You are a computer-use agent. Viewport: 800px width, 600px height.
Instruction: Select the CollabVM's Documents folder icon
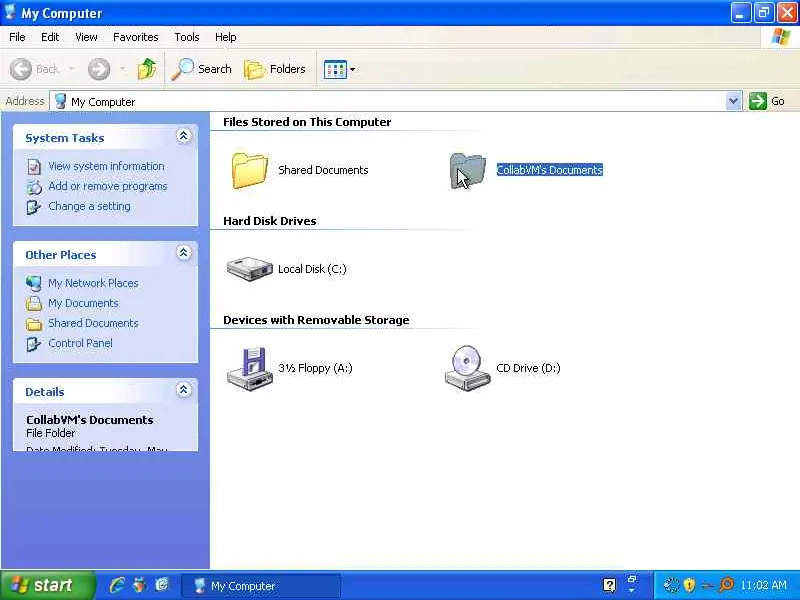tap(467, 170)
